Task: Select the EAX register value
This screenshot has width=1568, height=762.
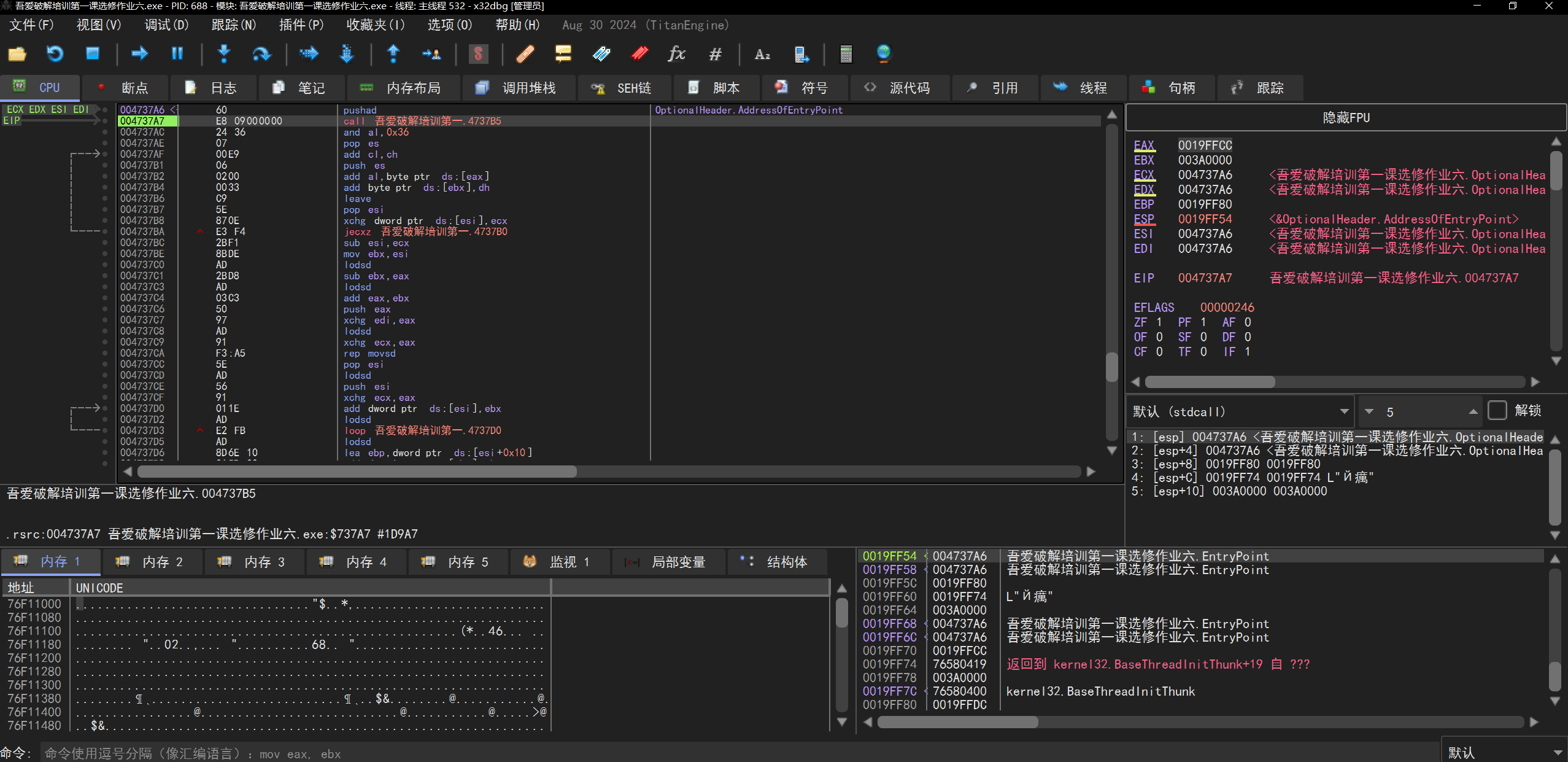Action: click(x=1205, y=146)
